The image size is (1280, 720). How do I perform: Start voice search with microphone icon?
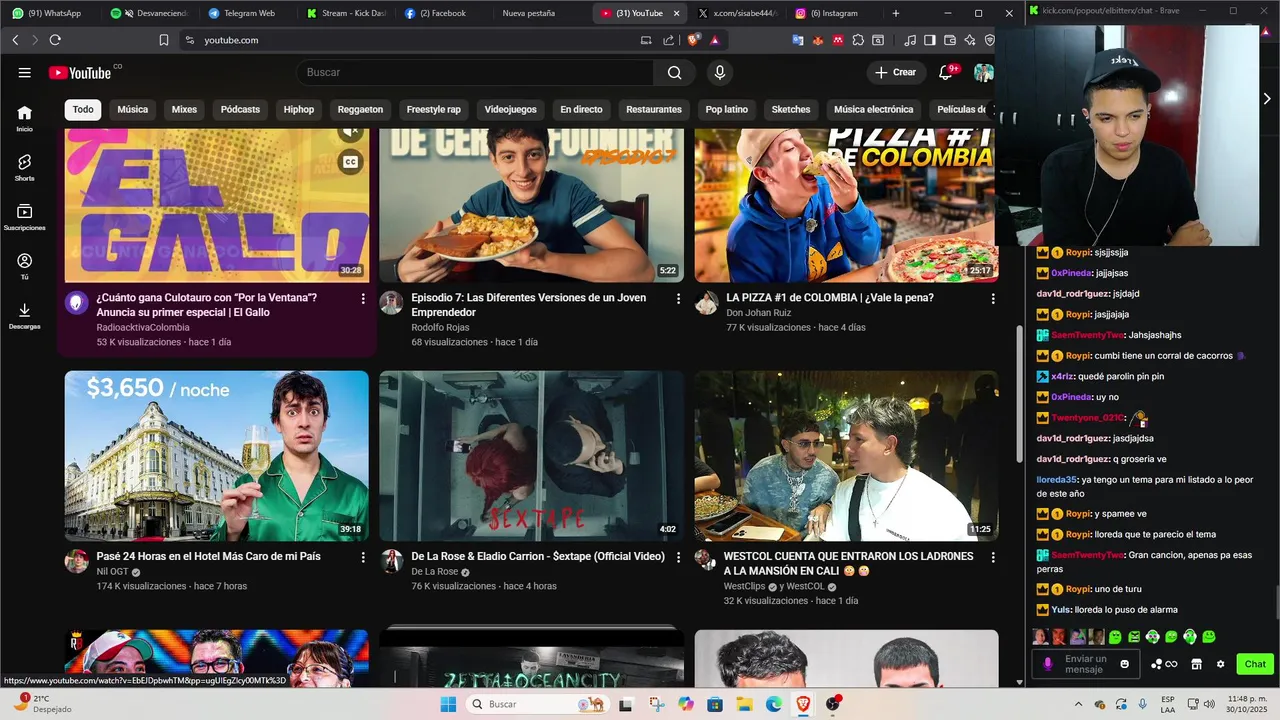(x=719, y=73)
